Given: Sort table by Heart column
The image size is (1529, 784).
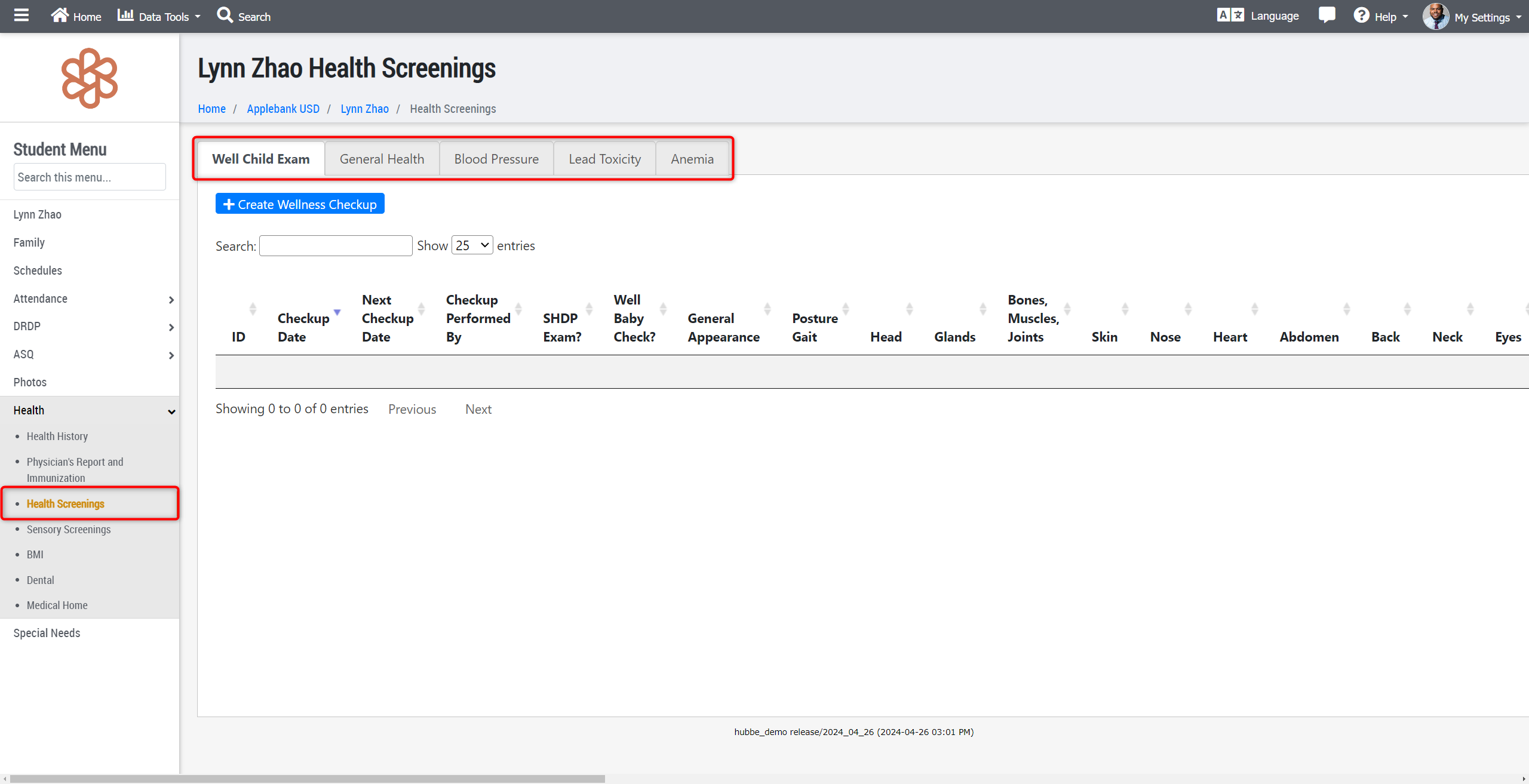Looking at the screenshot, I should [1230, 336].
